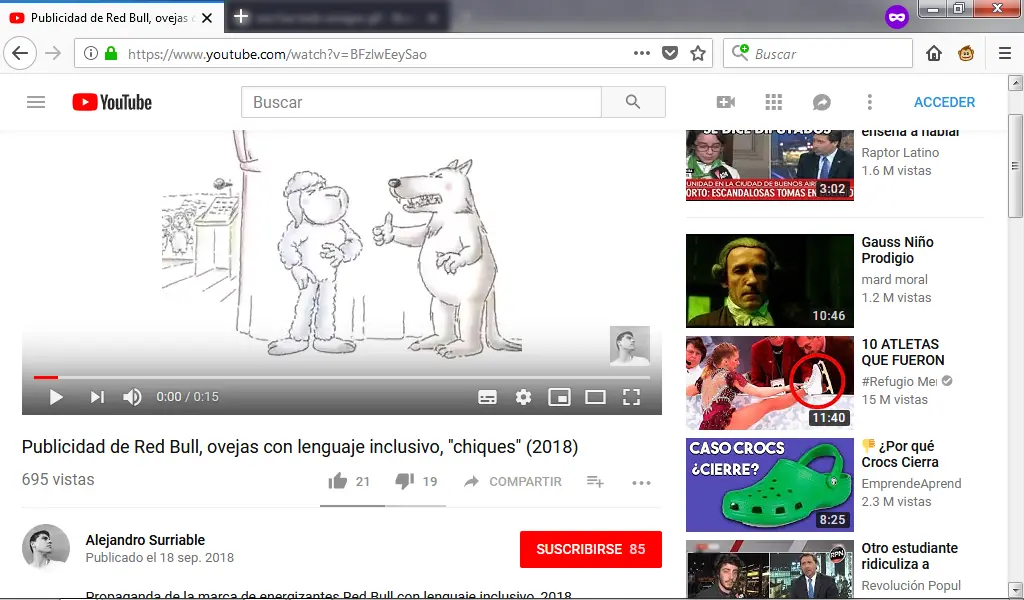Click page scrollbar up arrow
This screenshot has height=600, width=1024.
(x=1015, y=83)
